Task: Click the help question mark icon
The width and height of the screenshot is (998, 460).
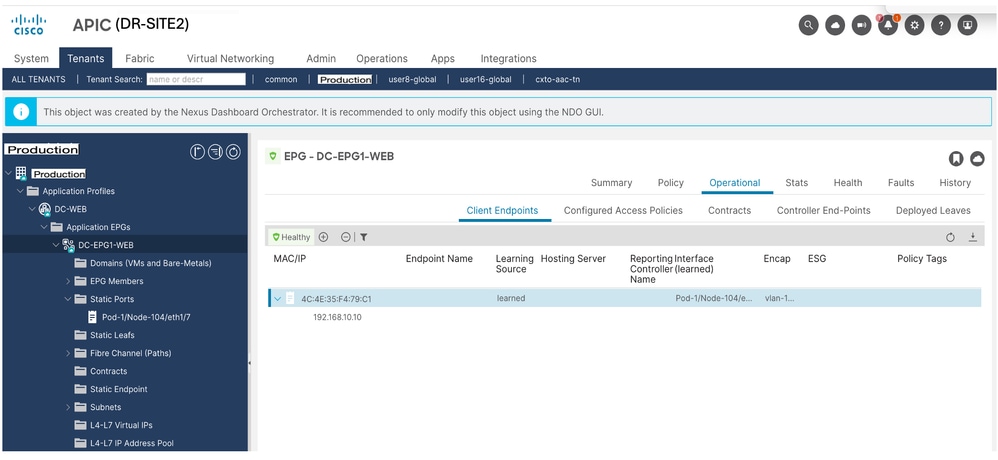Action: tap(941, 25)
